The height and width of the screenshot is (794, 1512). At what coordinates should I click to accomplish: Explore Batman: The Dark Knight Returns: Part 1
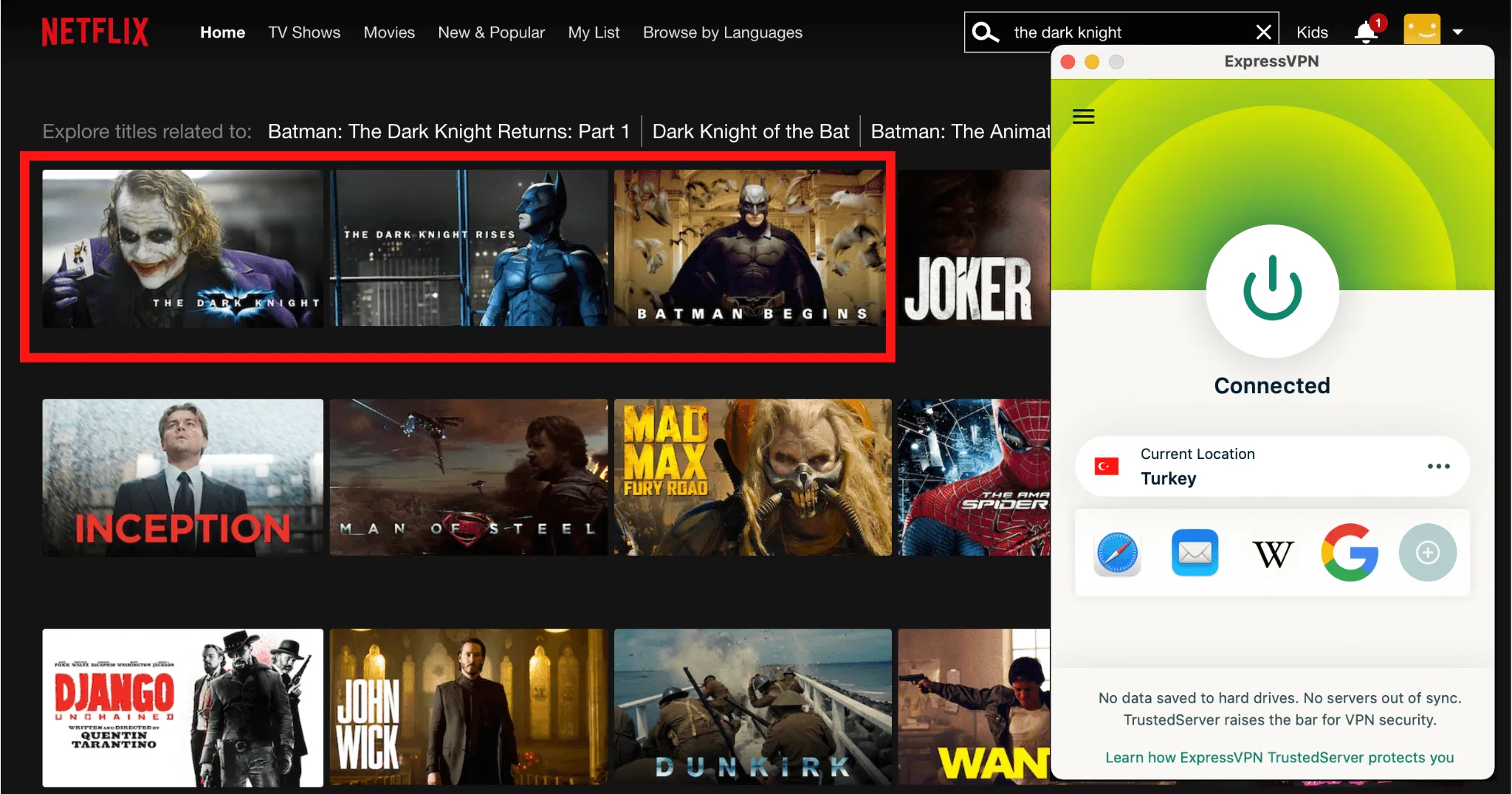pyautogui.click(x=448, y=131)
